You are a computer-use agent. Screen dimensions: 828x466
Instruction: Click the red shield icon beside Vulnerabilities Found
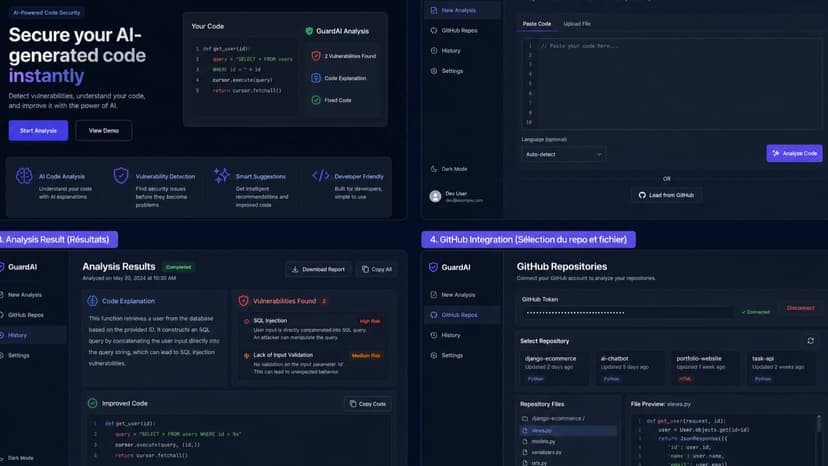pos(243,301)
